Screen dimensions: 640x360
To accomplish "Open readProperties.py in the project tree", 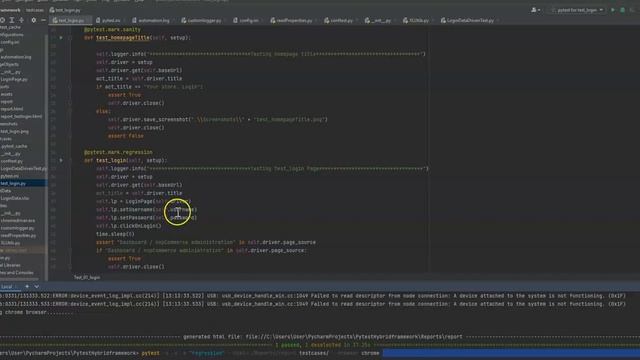I will click(18, 236).
